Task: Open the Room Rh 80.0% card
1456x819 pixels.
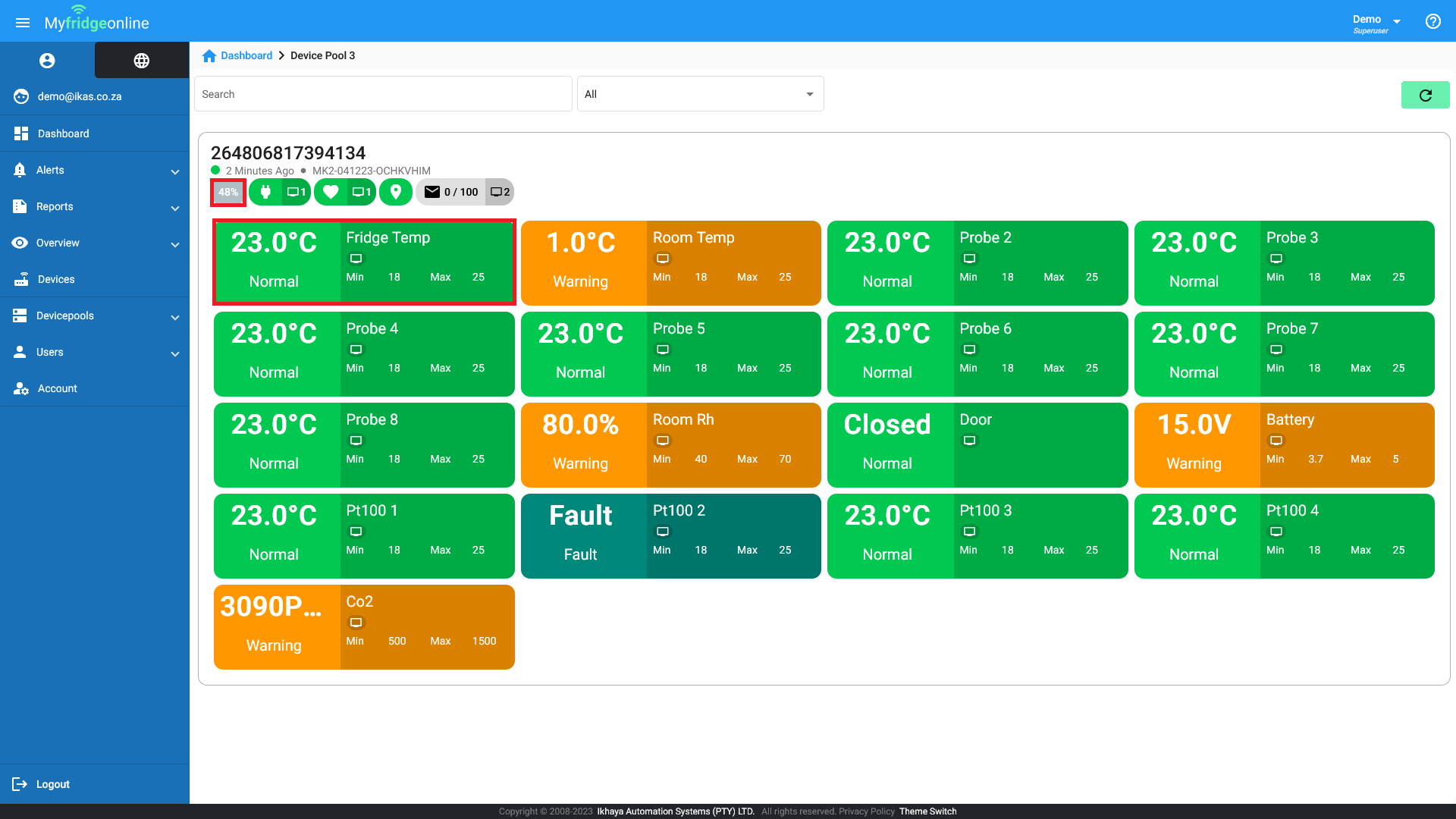Action: [x=670, y=445]
